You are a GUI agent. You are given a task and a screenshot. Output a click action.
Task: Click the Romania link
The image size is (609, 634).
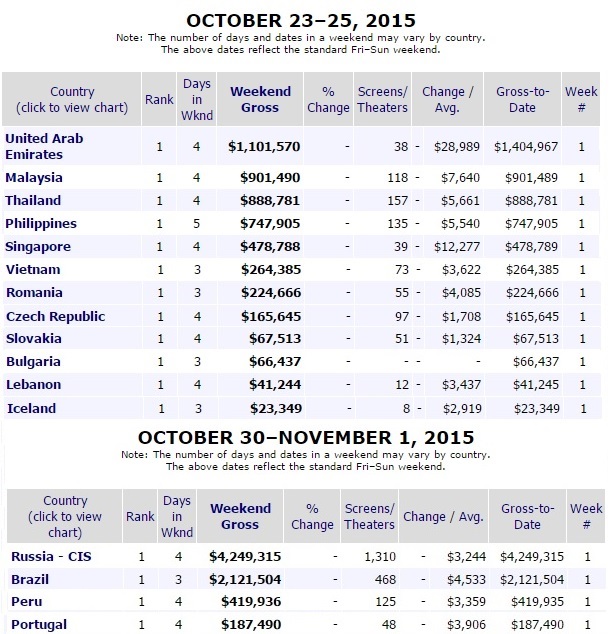pyautogui.click(x=35, y=292)
